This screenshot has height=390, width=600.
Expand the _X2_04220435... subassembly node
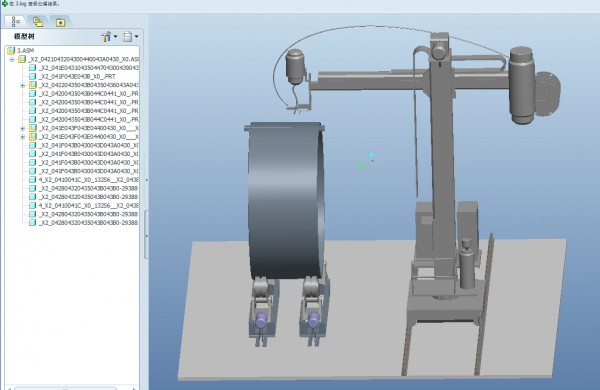pyautogui.click(x=23, y=85)
